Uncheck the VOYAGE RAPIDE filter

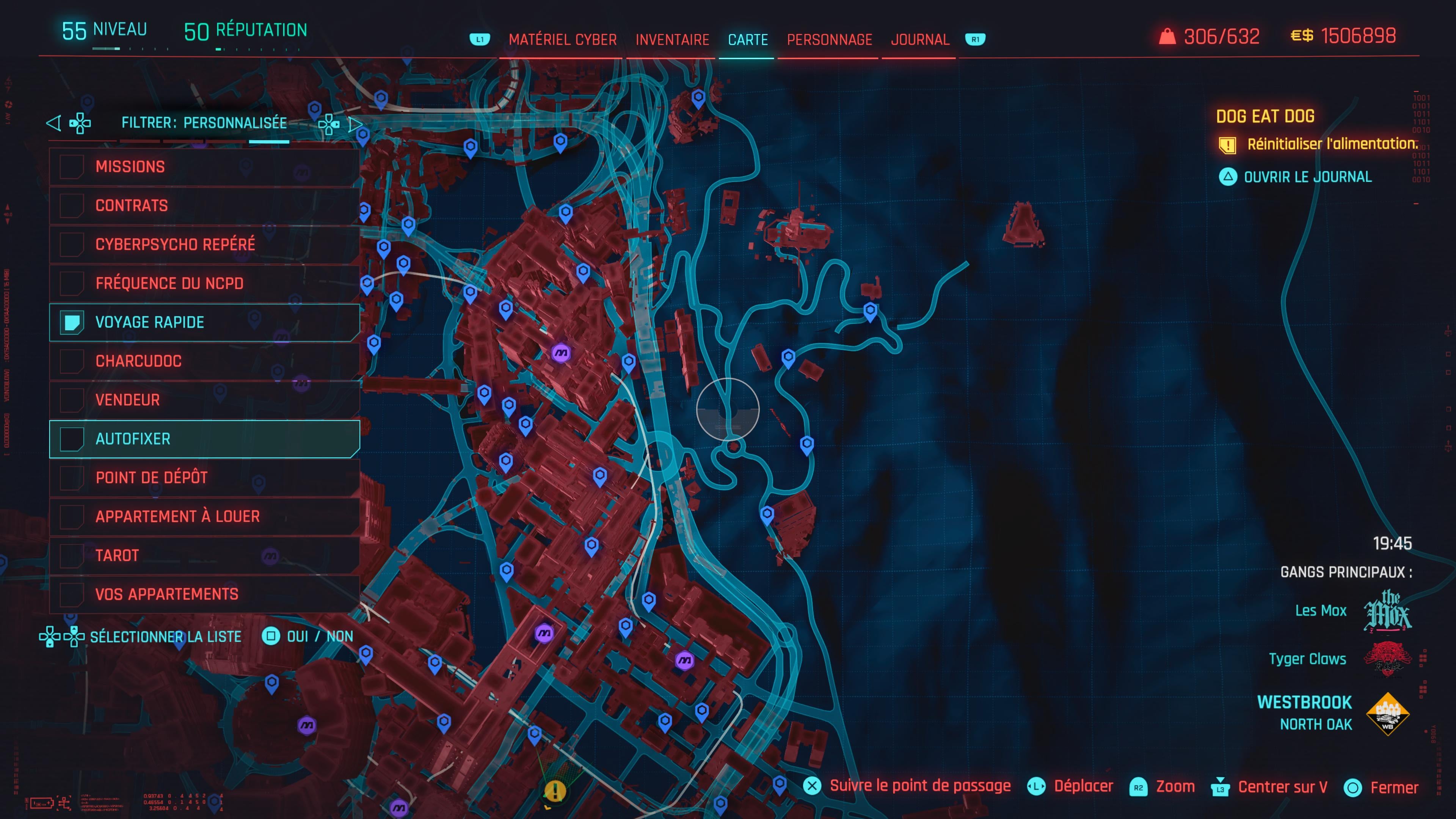72,322
